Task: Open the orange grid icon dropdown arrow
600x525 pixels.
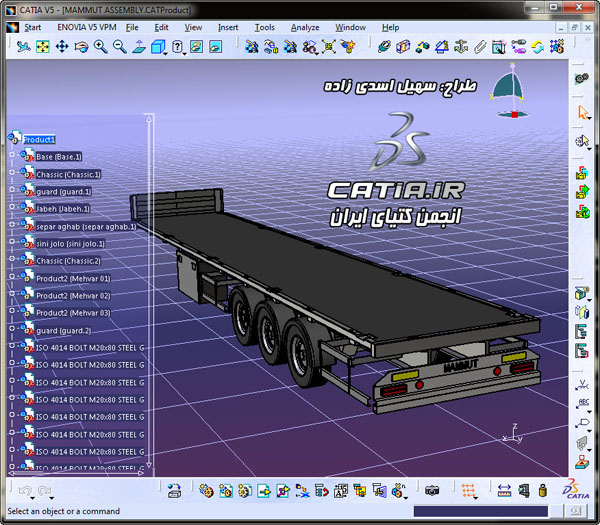Action: [476, 498]
